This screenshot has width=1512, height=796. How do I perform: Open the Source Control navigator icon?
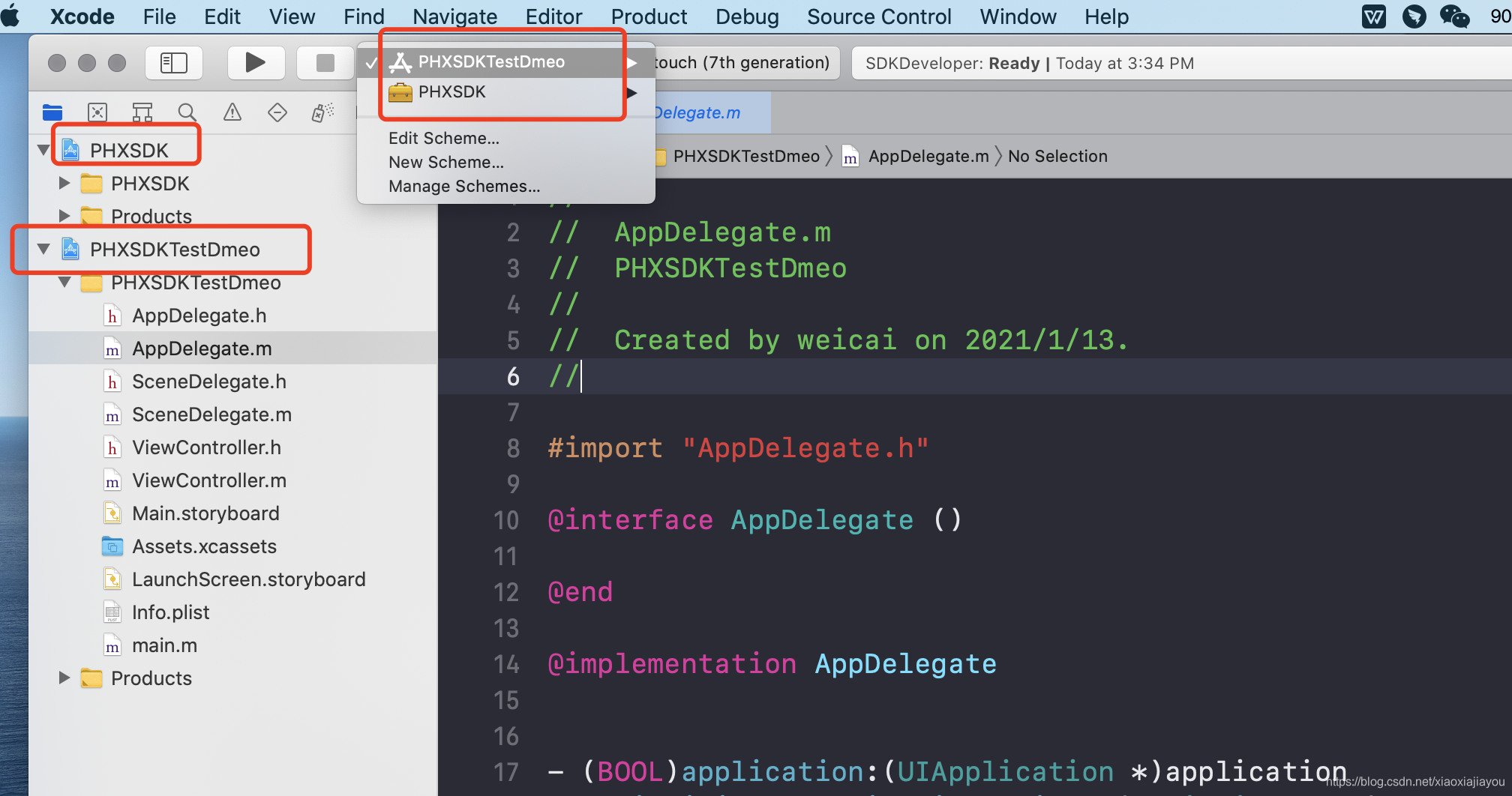click(97, 112)
